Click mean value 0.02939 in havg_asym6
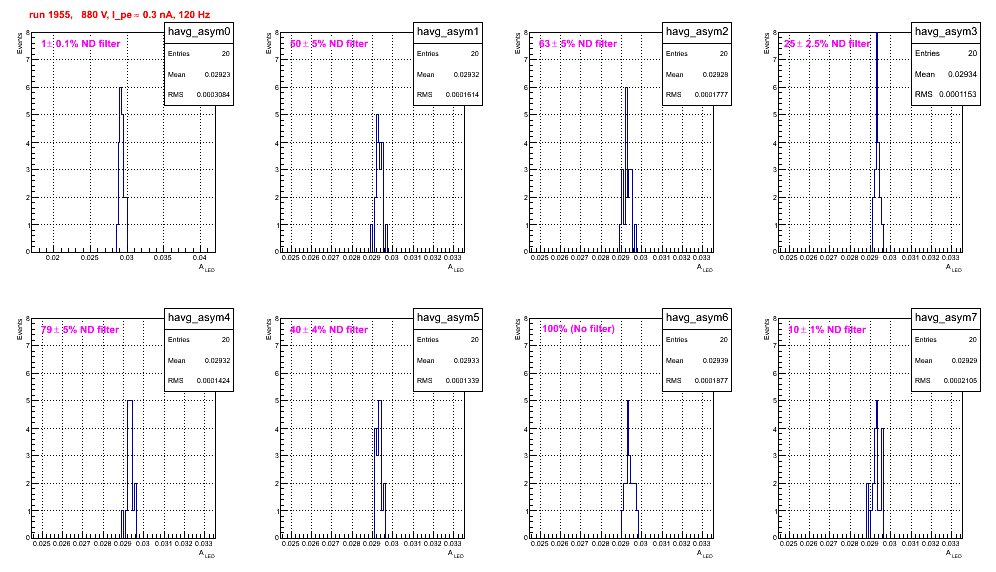 tap(715, 360)
